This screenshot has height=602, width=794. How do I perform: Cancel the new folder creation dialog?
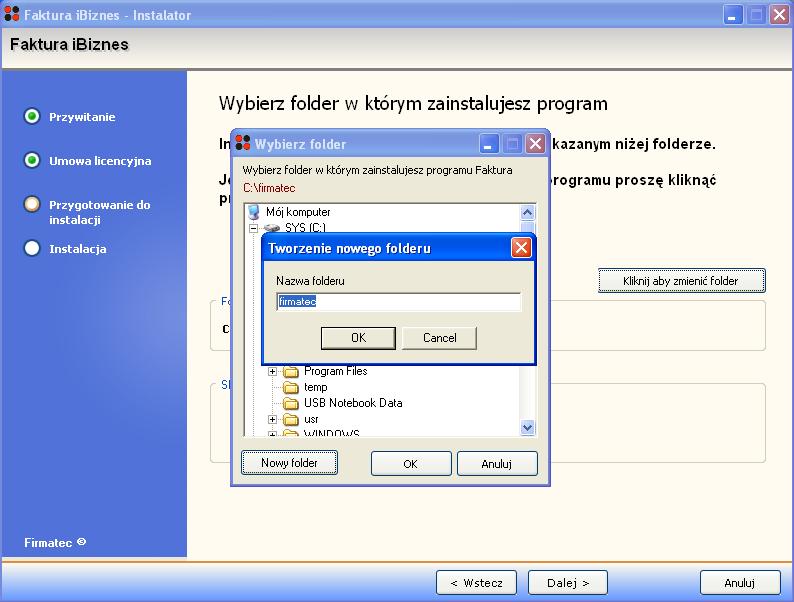coord(439,338)
